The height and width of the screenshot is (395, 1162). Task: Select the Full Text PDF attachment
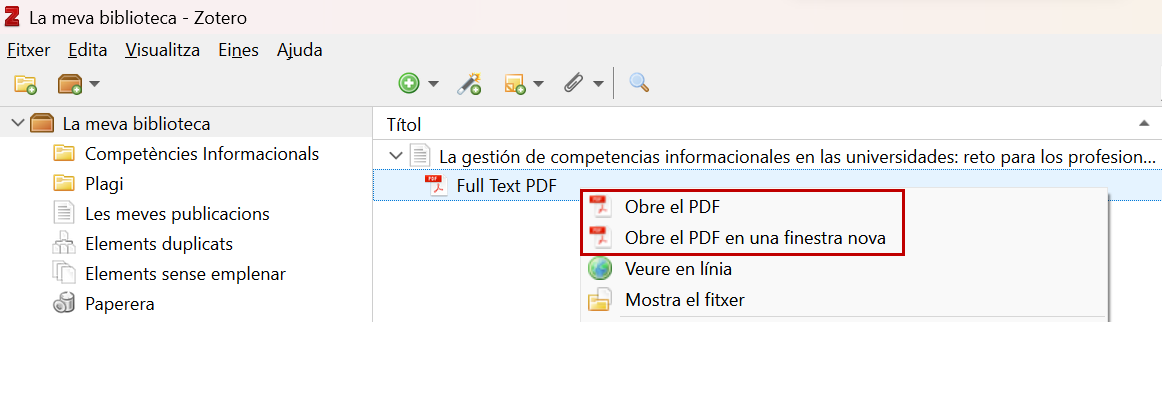tap(506, 186)
